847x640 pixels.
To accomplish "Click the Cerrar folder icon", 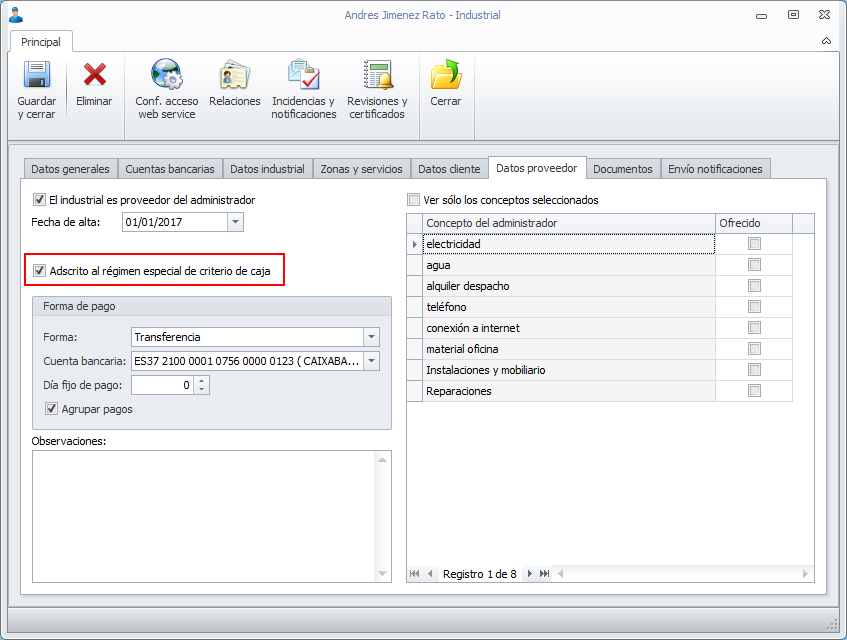I will tap(446, 77).
